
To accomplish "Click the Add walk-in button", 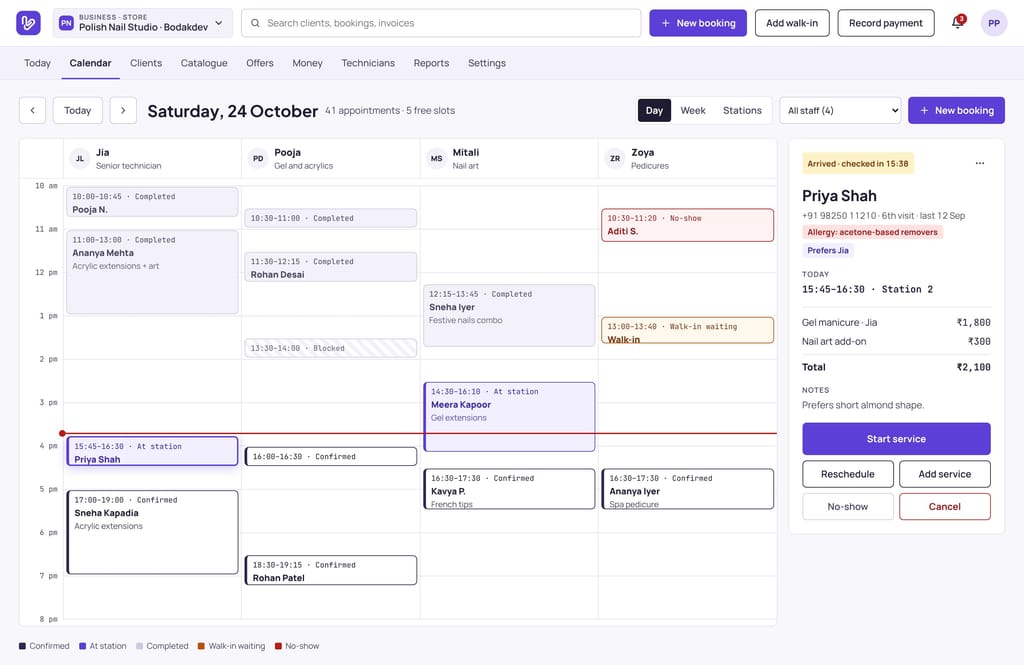I will 792,23.
